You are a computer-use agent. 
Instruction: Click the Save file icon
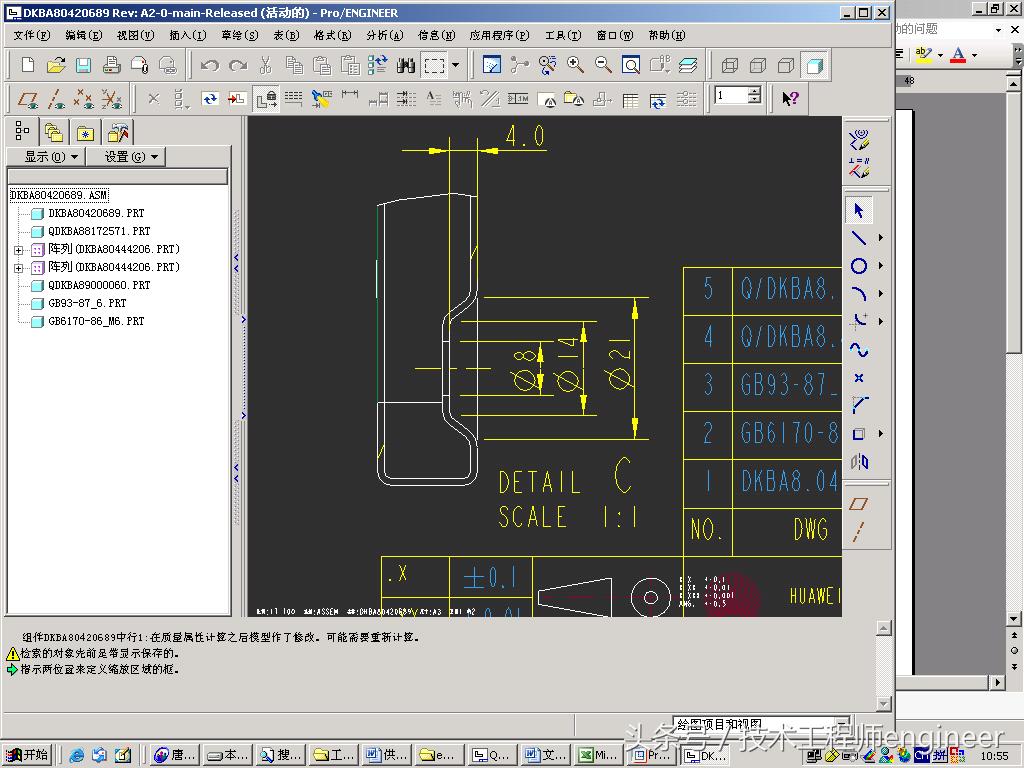pos(84,65)
